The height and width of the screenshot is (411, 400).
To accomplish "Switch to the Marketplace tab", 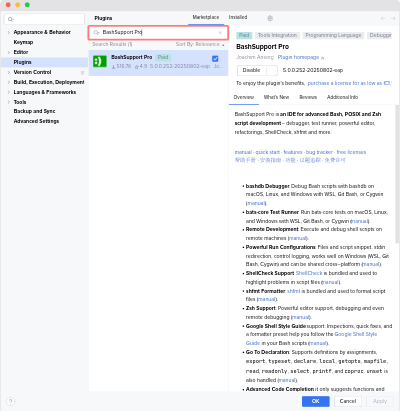I will click(x=206, y=17).
